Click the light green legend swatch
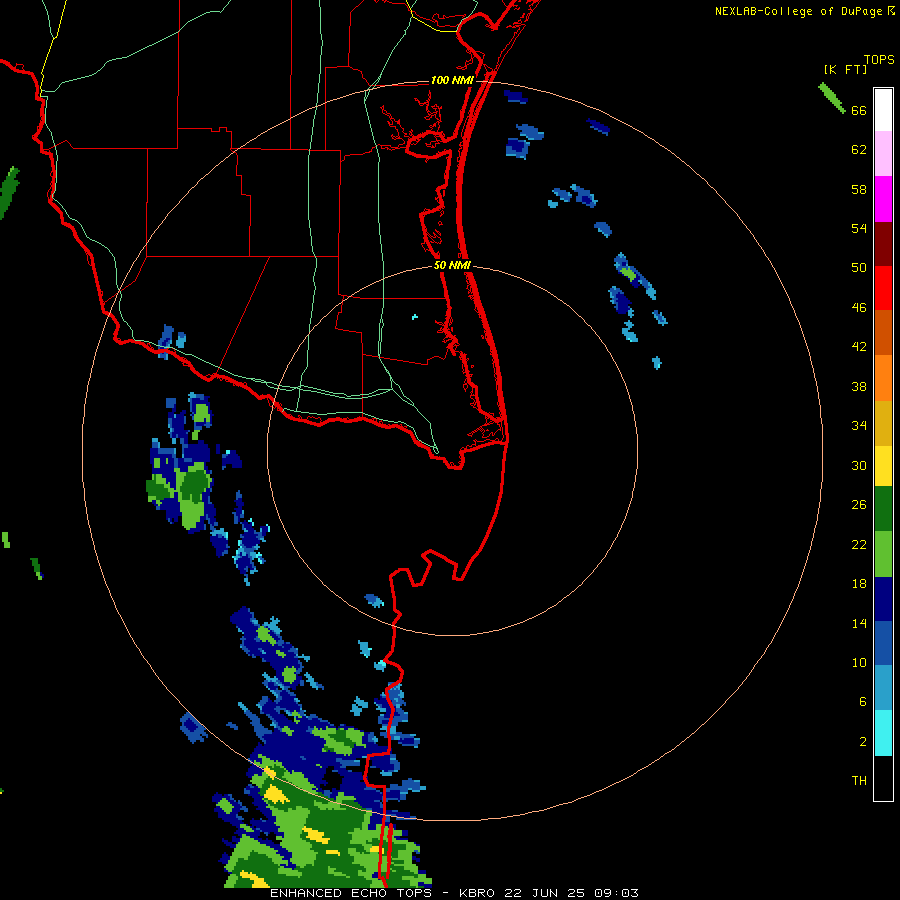 click(883, 554)
